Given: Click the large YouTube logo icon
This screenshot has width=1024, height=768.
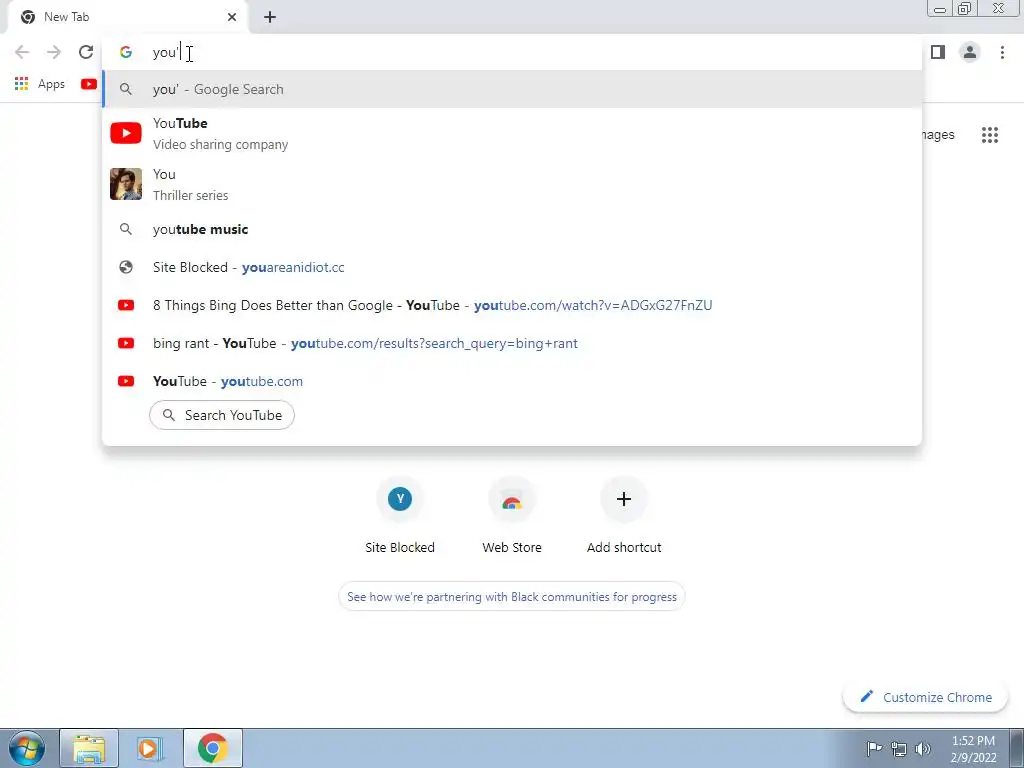Looking at the screenshot, I should pos(126,133).
